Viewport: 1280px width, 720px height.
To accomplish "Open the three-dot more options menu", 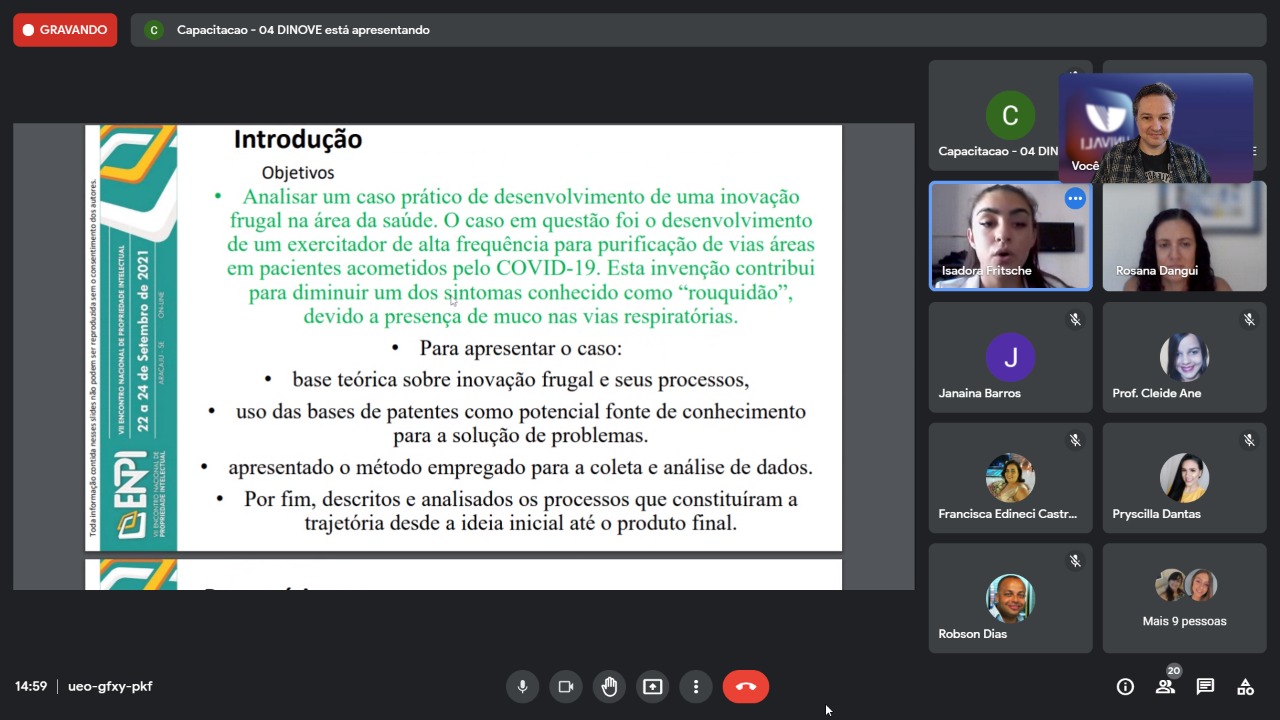I will tap(696, 687).
